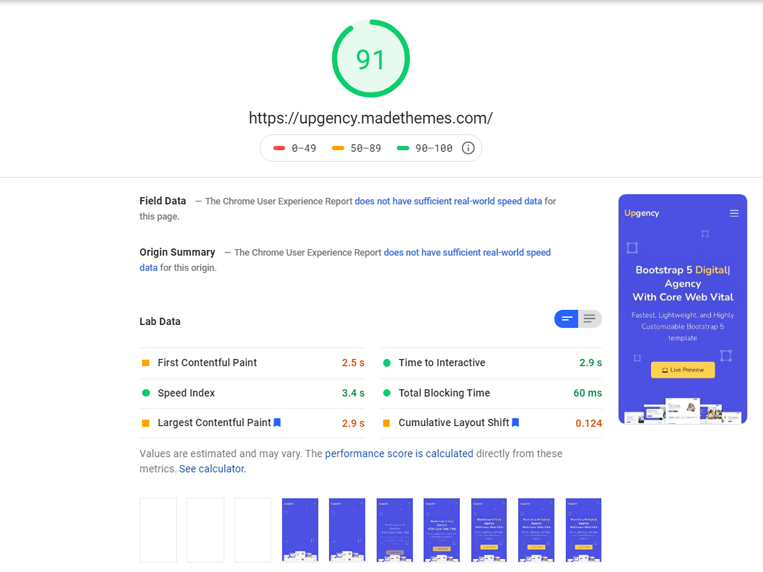763x572 pixels.
Task: Click the bookmark icon next to Cumulative Layout Shift
Action: coord(515,423)
